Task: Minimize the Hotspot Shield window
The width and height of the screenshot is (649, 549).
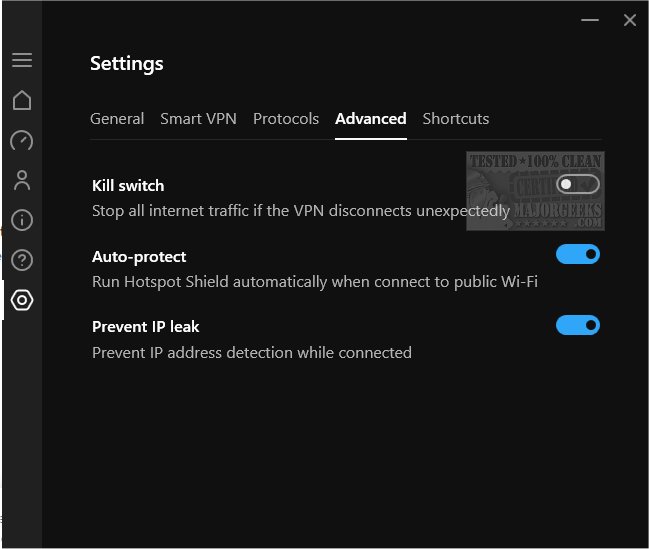Action: tap(592, 20)
